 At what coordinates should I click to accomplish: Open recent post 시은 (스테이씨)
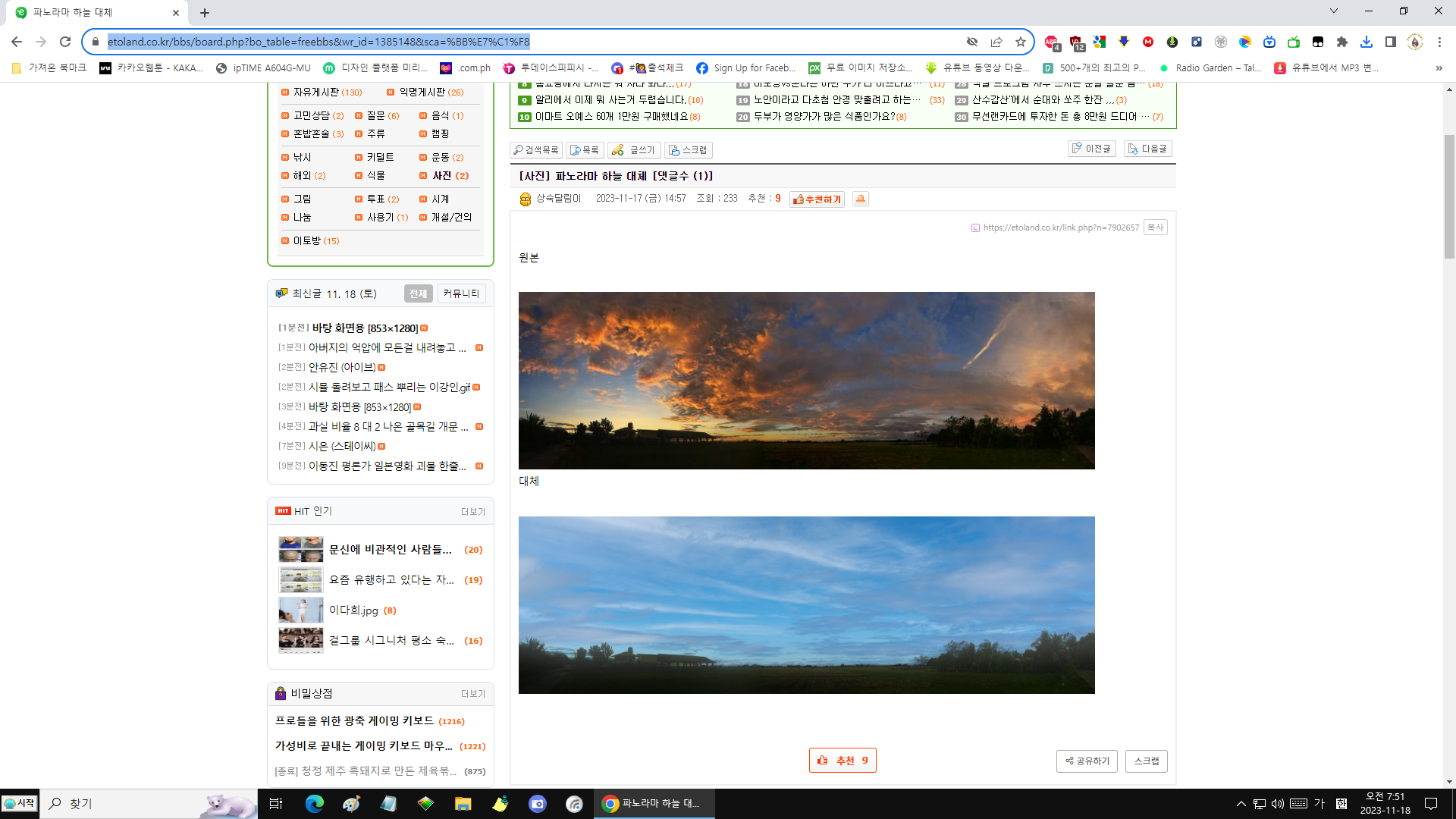pos(342,446)
